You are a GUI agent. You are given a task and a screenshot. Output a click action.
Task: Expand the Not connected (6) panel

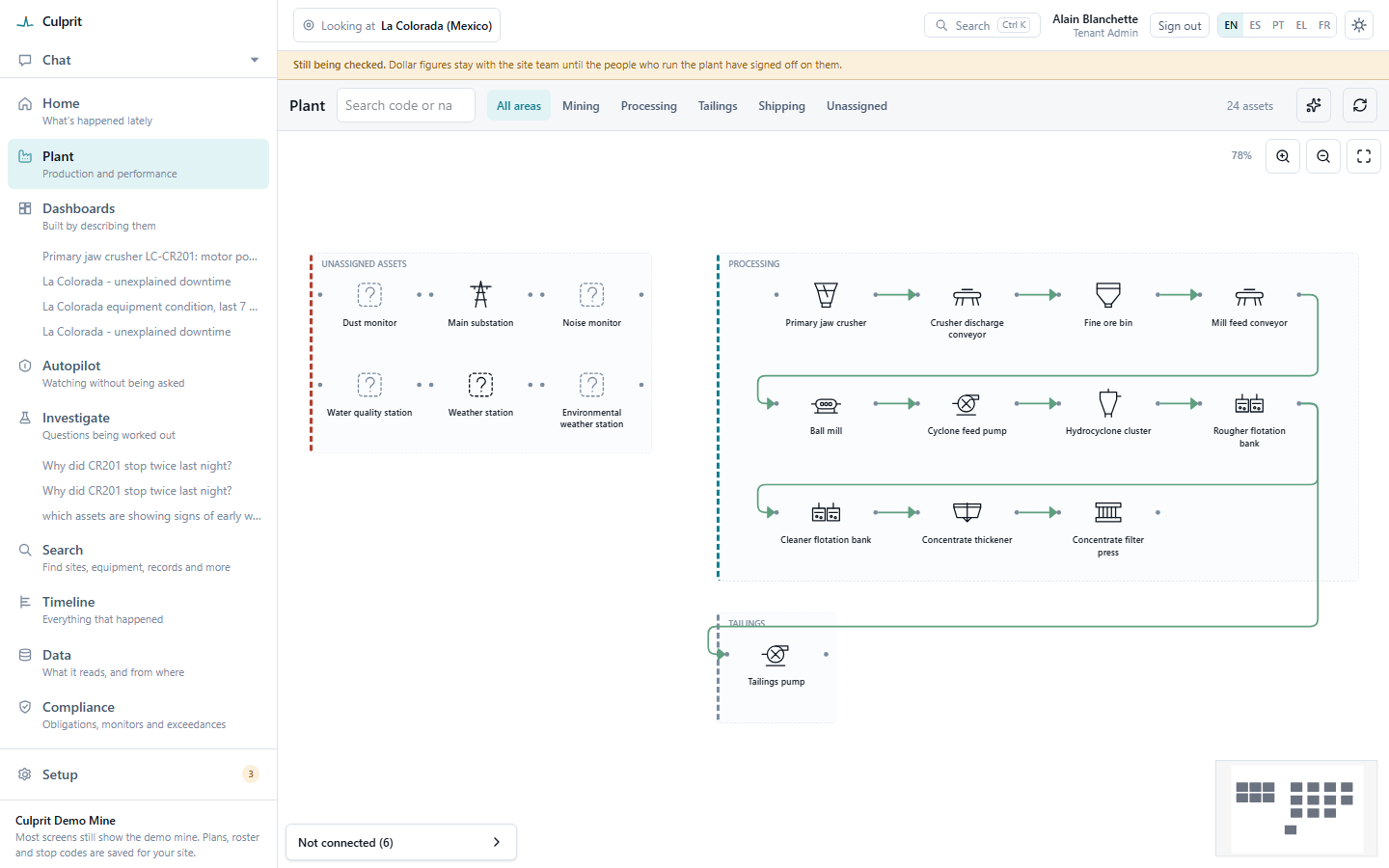[401, 842]
